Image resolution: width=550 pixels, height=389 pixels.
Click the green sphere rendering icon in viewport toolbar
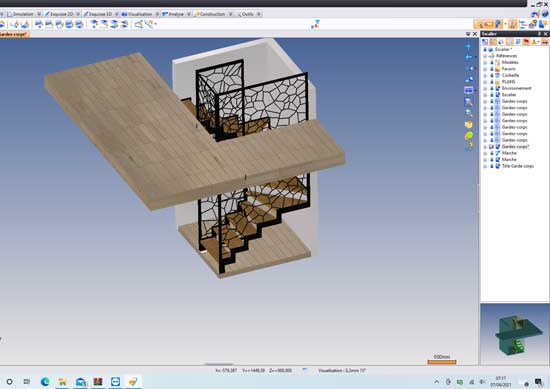tap(468, 136)
